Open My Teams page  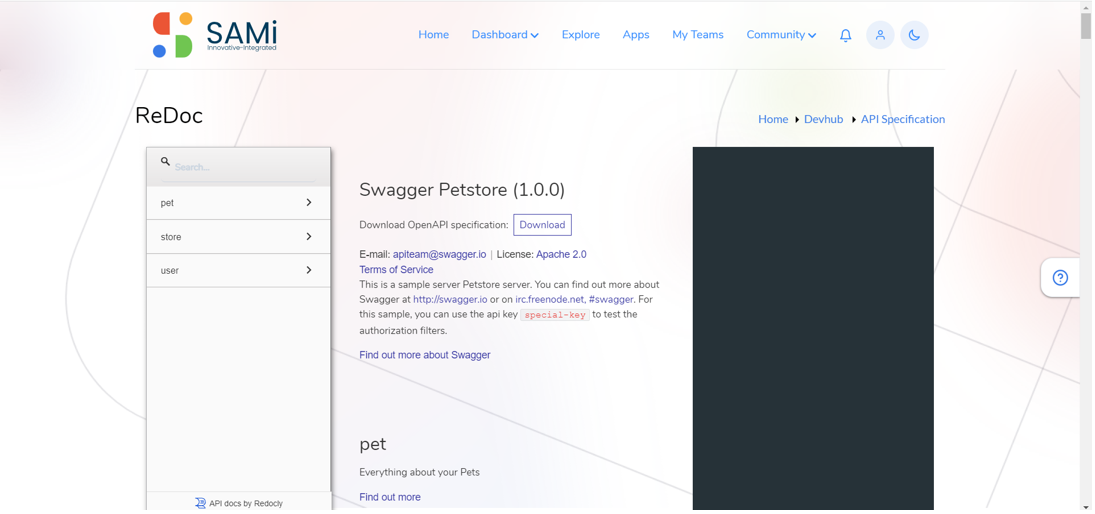[x=698, y=35]
